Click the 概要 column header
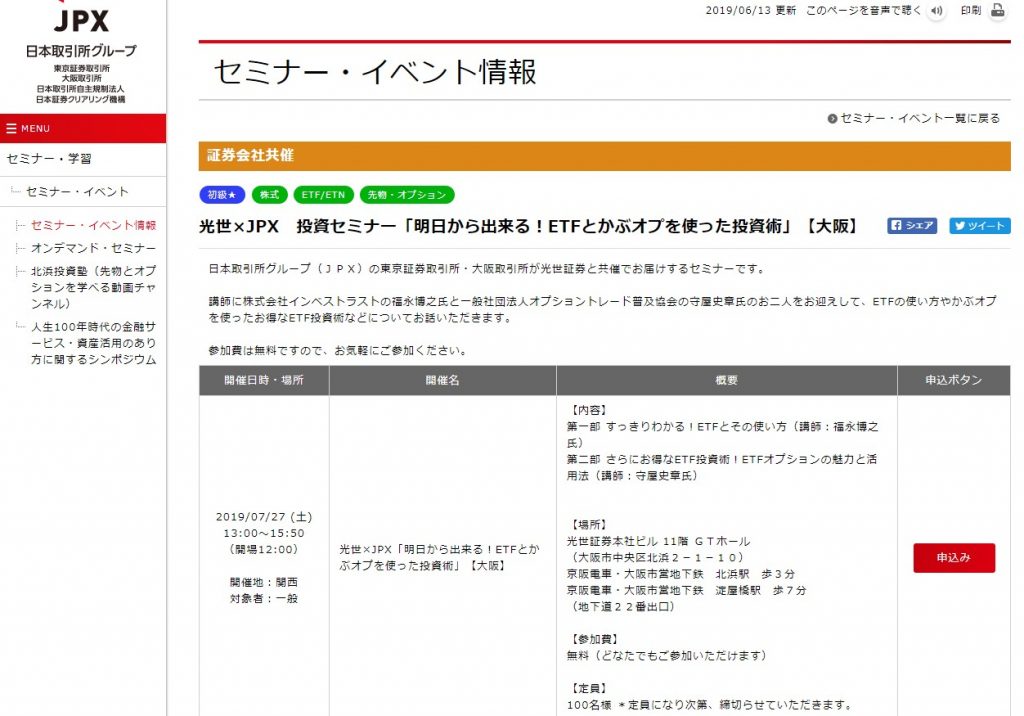Image resolution: width=1024 pixels, height=716 pixels. click(x=726, y=380)
